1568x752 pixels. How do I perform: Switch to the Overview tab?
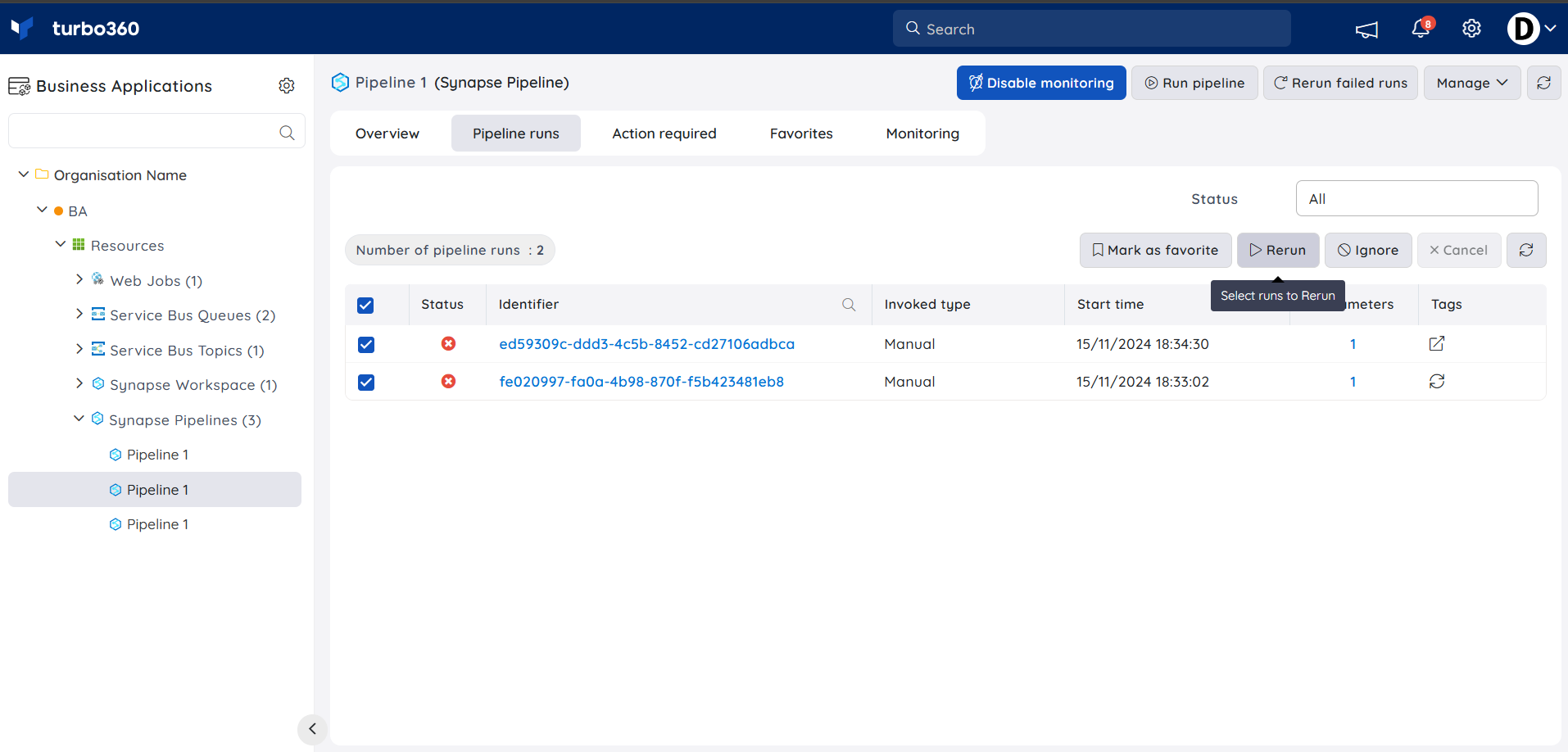(x=387, y=134)
